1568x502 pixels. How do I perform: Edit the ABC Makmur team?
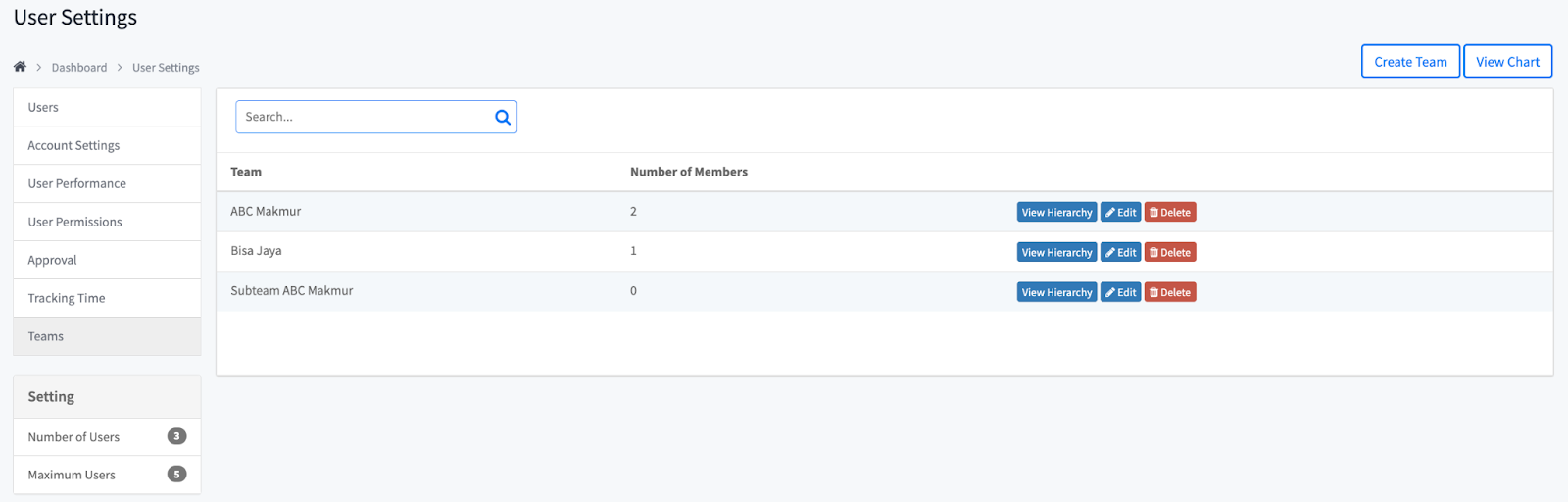tap(1120, 213)
